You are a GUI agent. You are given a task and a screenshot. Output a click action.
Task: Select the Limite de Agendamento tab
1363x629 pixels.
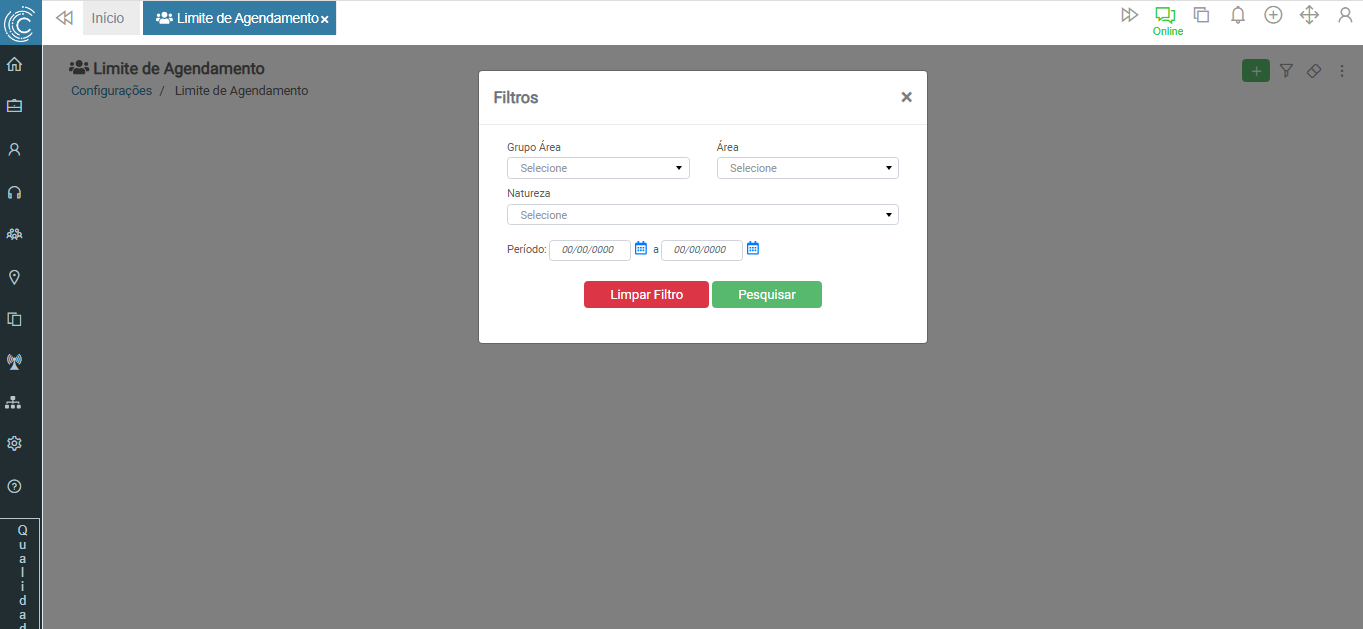(238, 18)
